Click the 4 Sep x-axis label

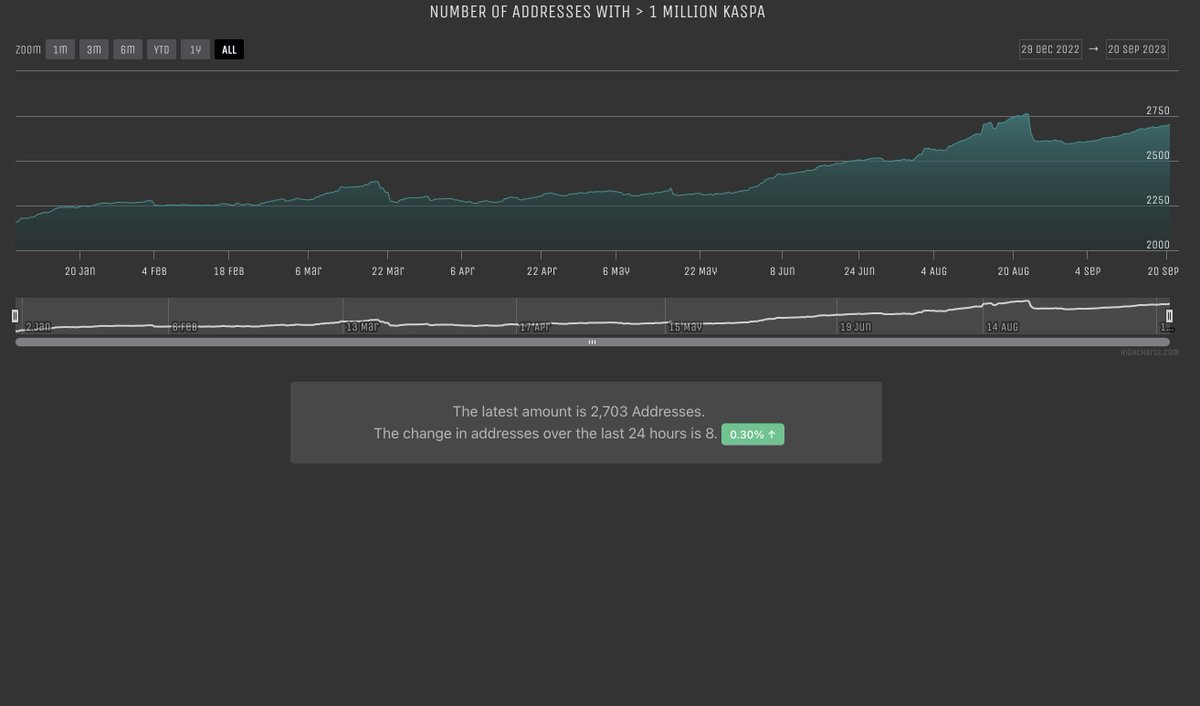coord(1087,271)
